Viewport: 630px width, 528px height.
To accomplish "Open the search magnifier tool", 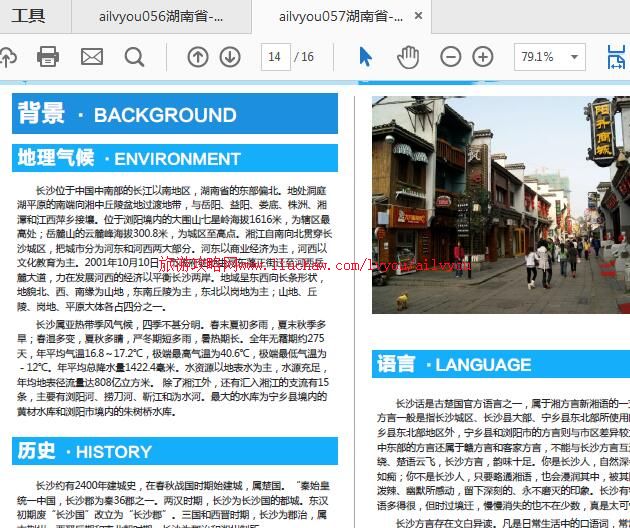I will point(134,57).
